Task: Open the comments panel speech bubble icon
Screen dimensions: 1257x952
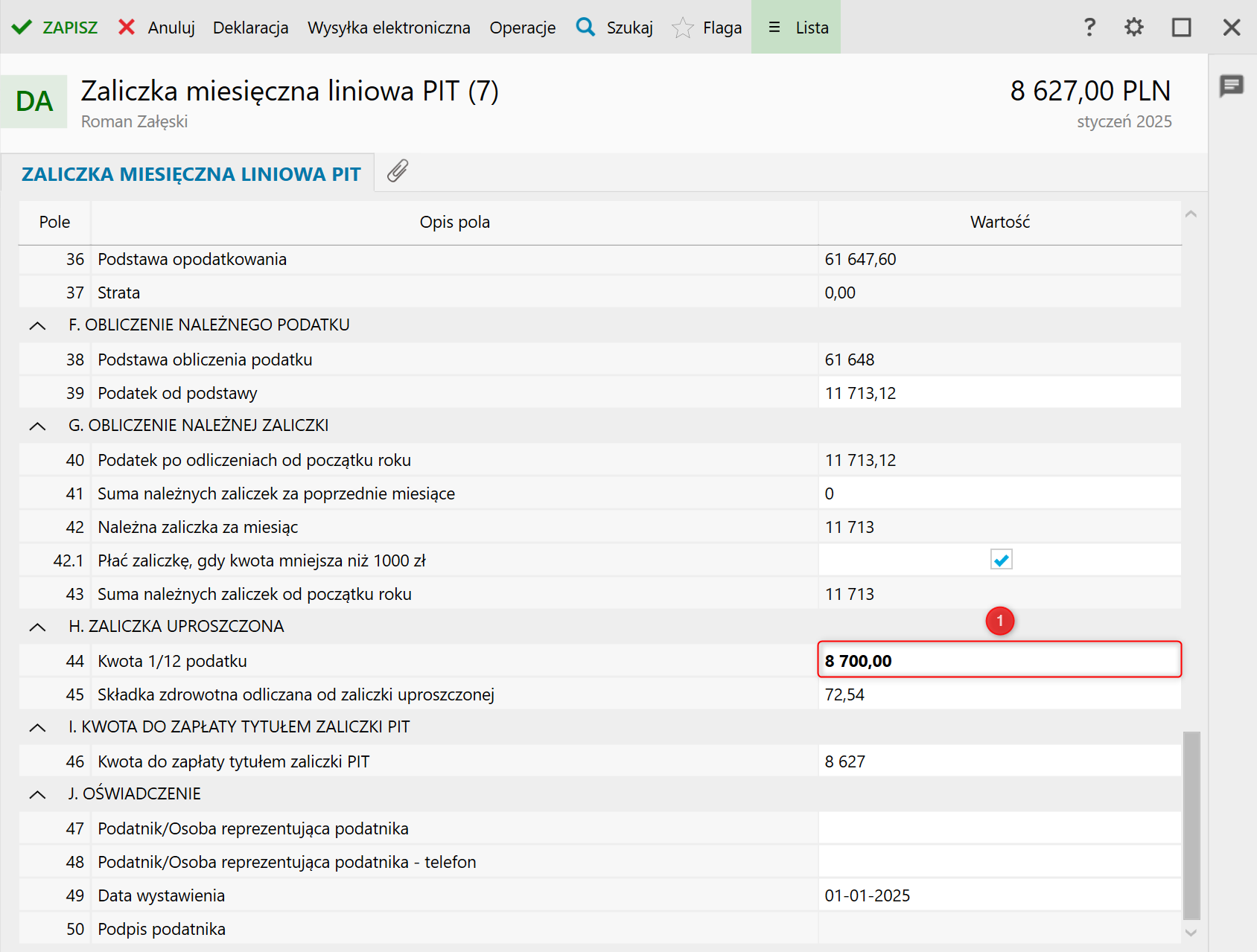Action: coord(1232,86)
